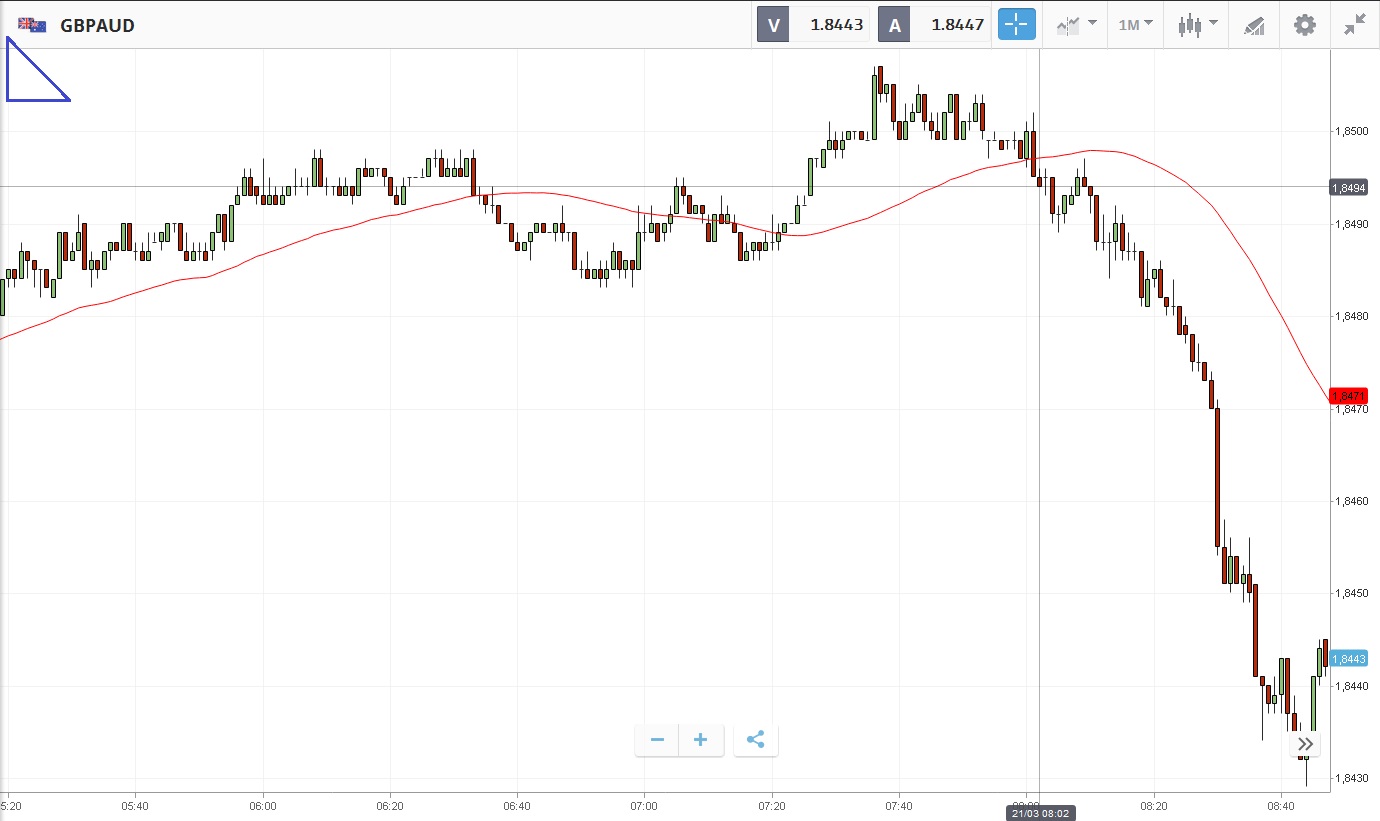Open the candlestick chart type dropdown
The image size is (1380, 821).
coord(1197,25)
